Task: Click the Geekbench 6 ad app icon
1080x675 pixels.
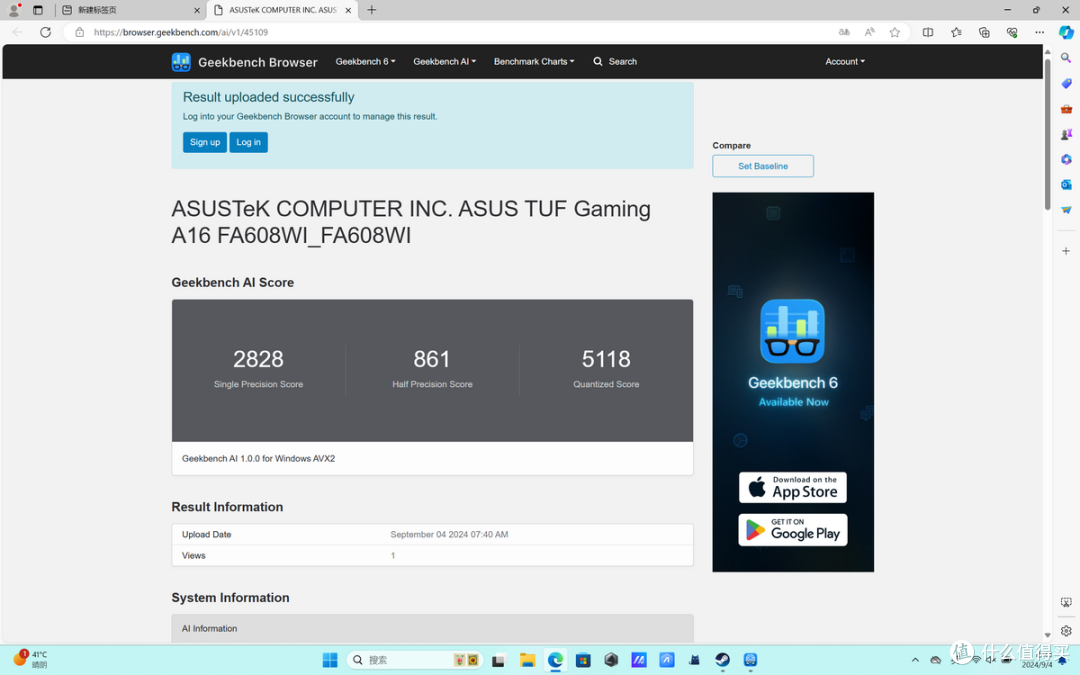Action: [792, 331]
